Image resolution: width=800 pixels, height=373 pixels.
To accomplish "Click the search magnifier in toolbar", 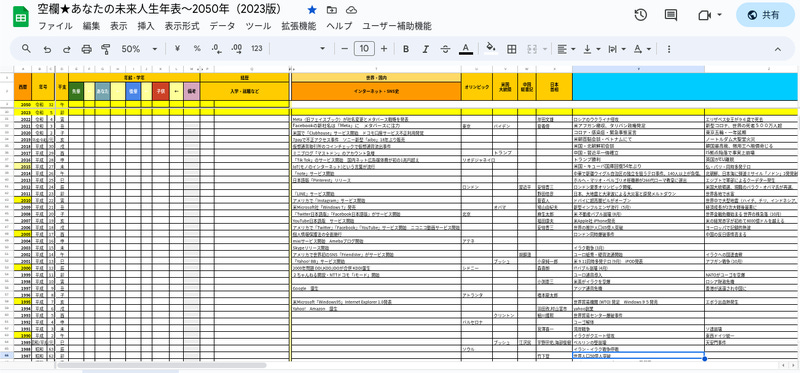I will pyautogui.click(x=26, y=48).
